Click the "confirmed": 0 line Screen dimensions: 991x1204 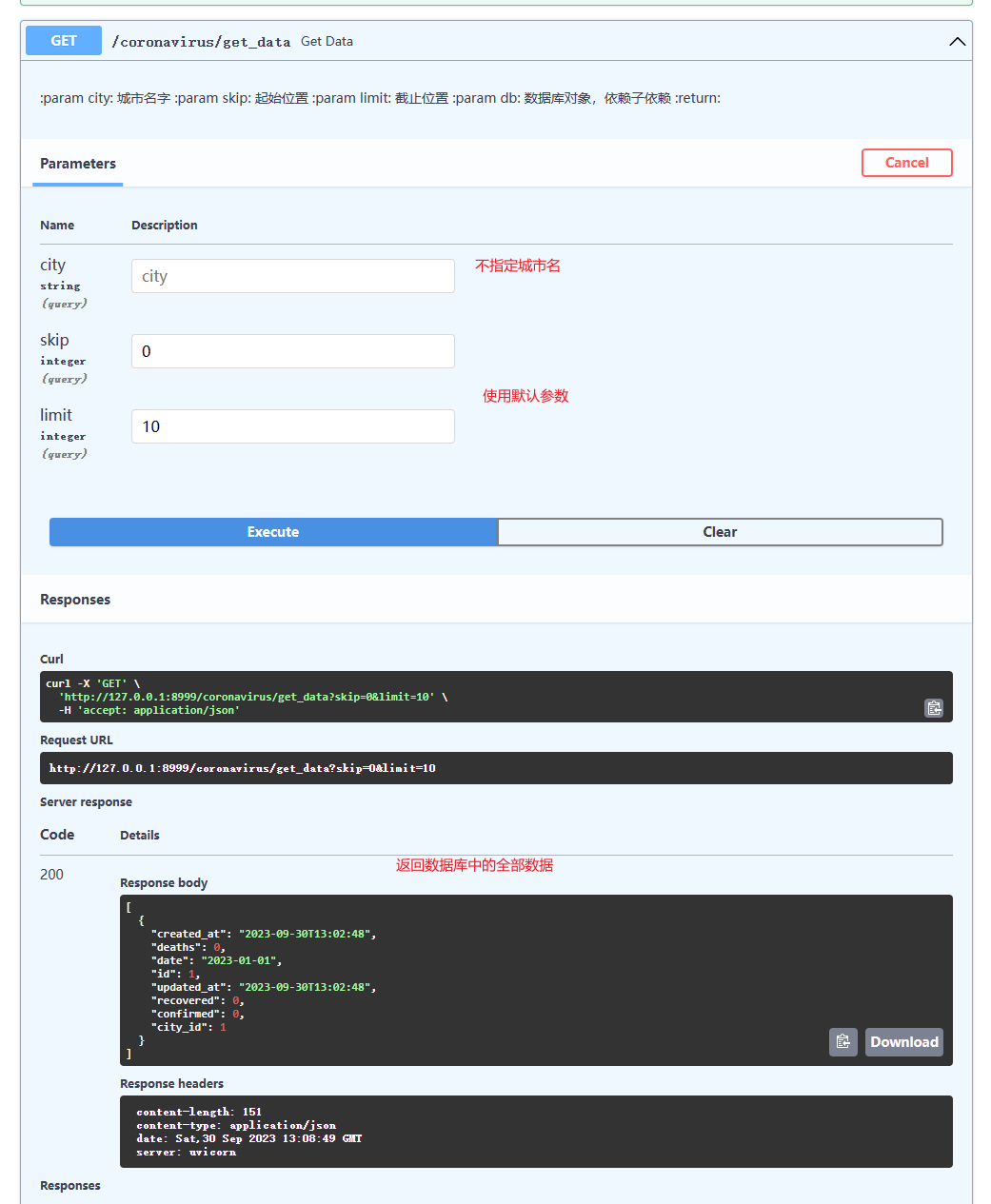[x=198, y=1014]
